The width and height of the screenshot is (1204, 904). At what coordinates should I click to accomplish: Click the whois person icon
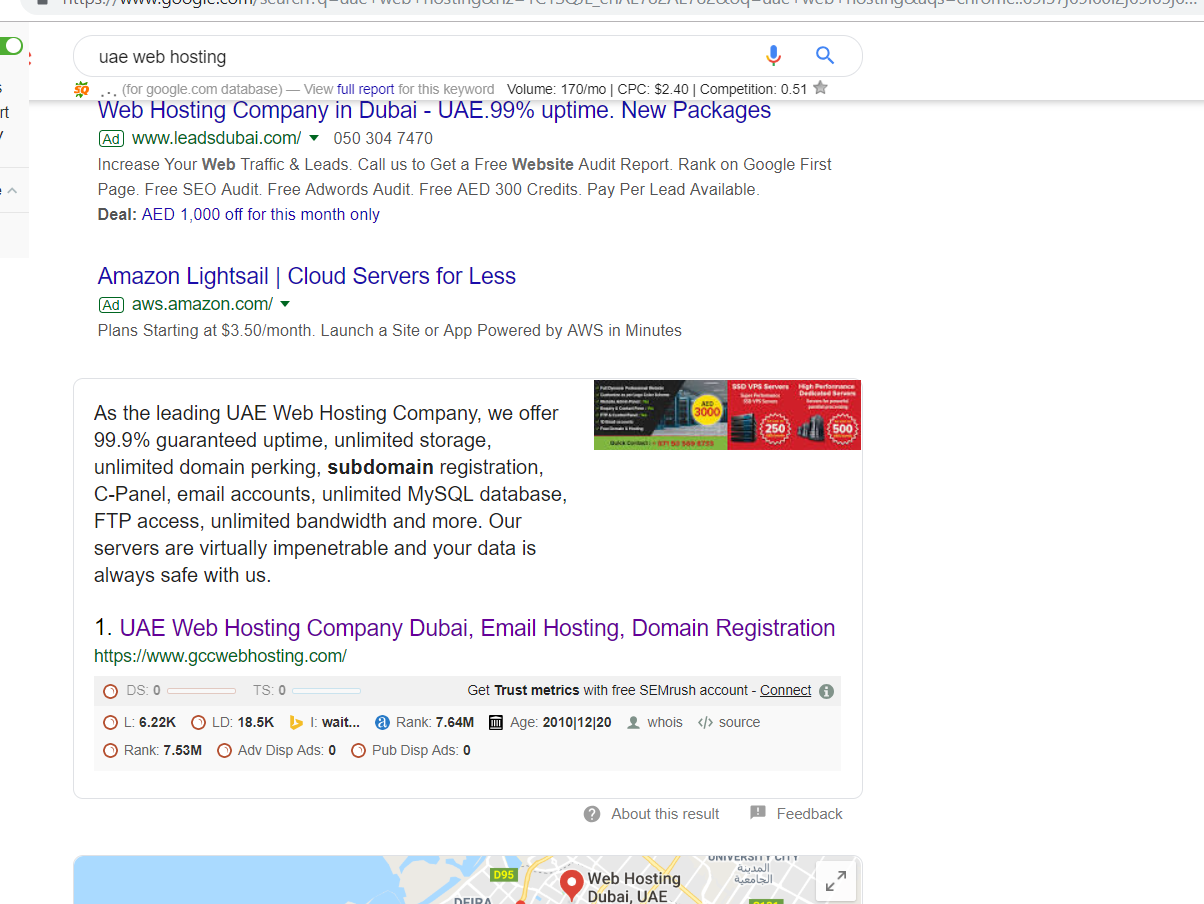point(633,722)
